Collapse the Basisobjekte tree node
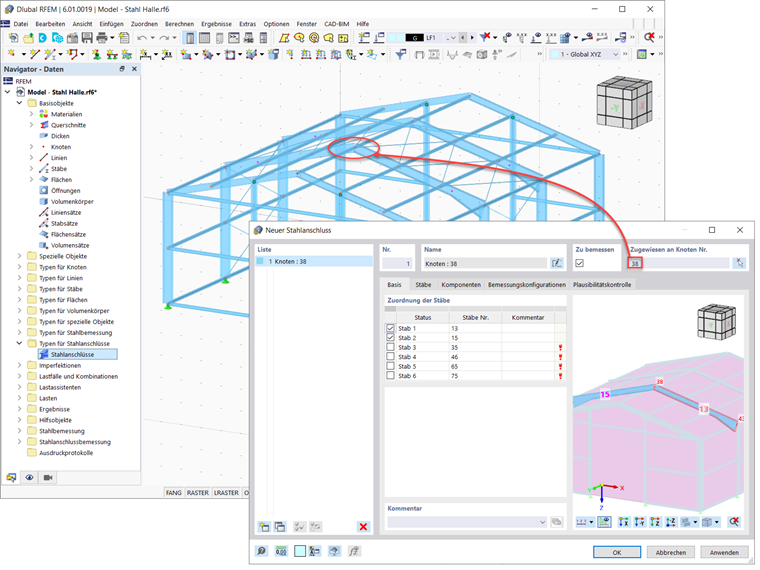The height and width of the screenshot is (570, 760). point(19,103)
